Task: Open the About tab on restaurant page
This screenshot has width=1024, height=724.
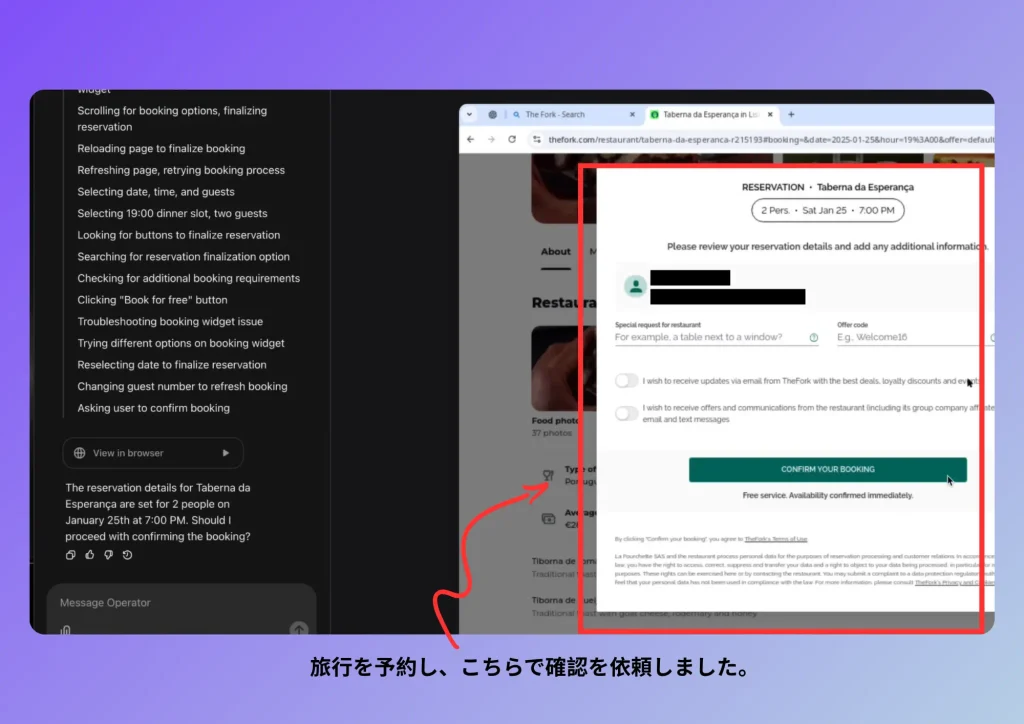Action: click(556, 251)
